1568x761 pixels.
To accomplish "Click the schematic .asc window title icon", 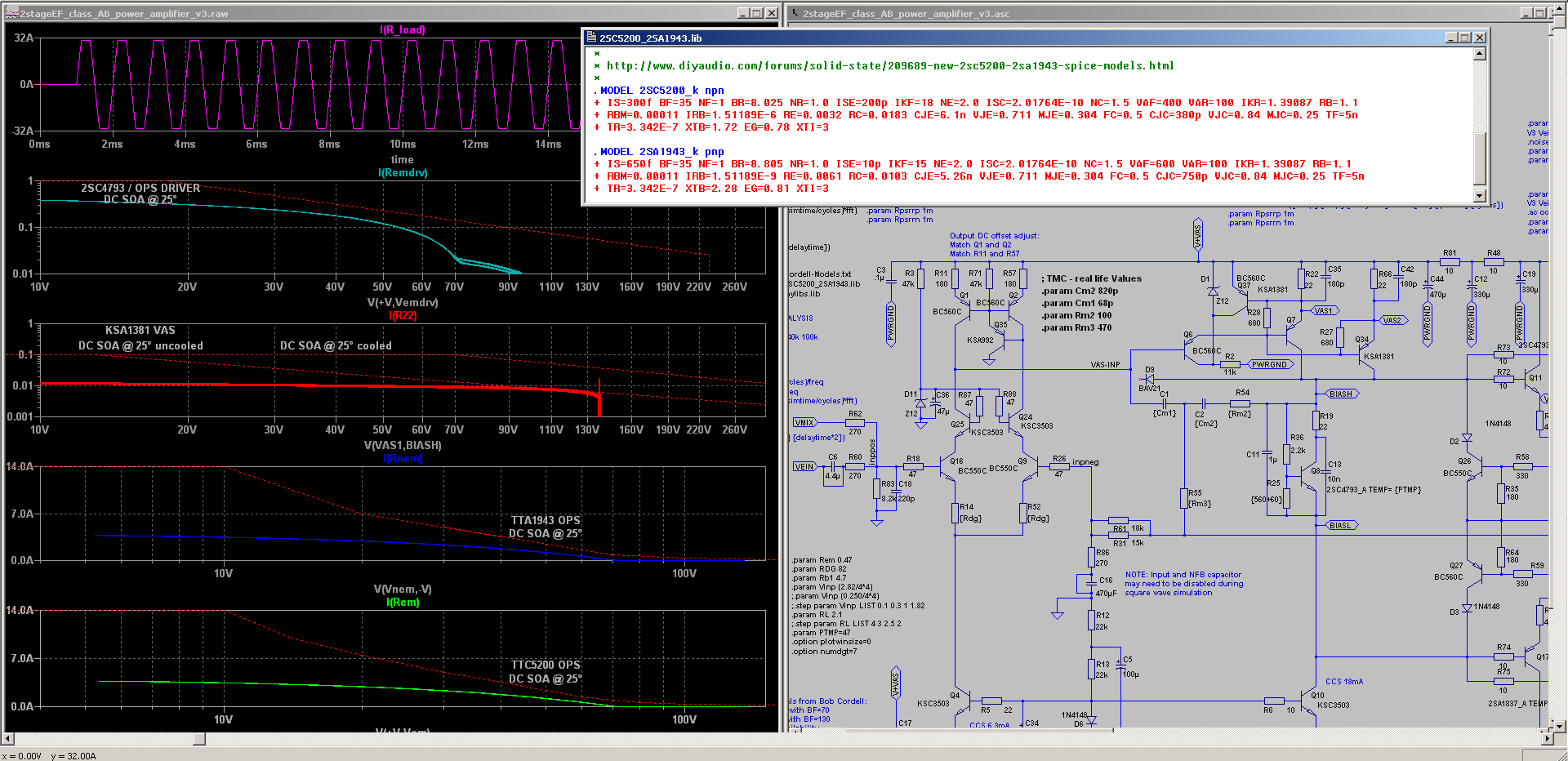I will click(x=795, y=13).
